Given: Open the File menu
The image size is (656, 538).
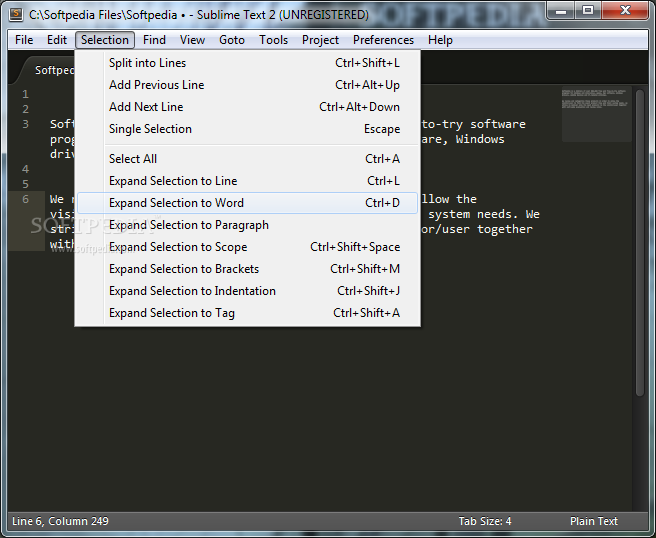Looking at the screenshot, I should 24,40.
